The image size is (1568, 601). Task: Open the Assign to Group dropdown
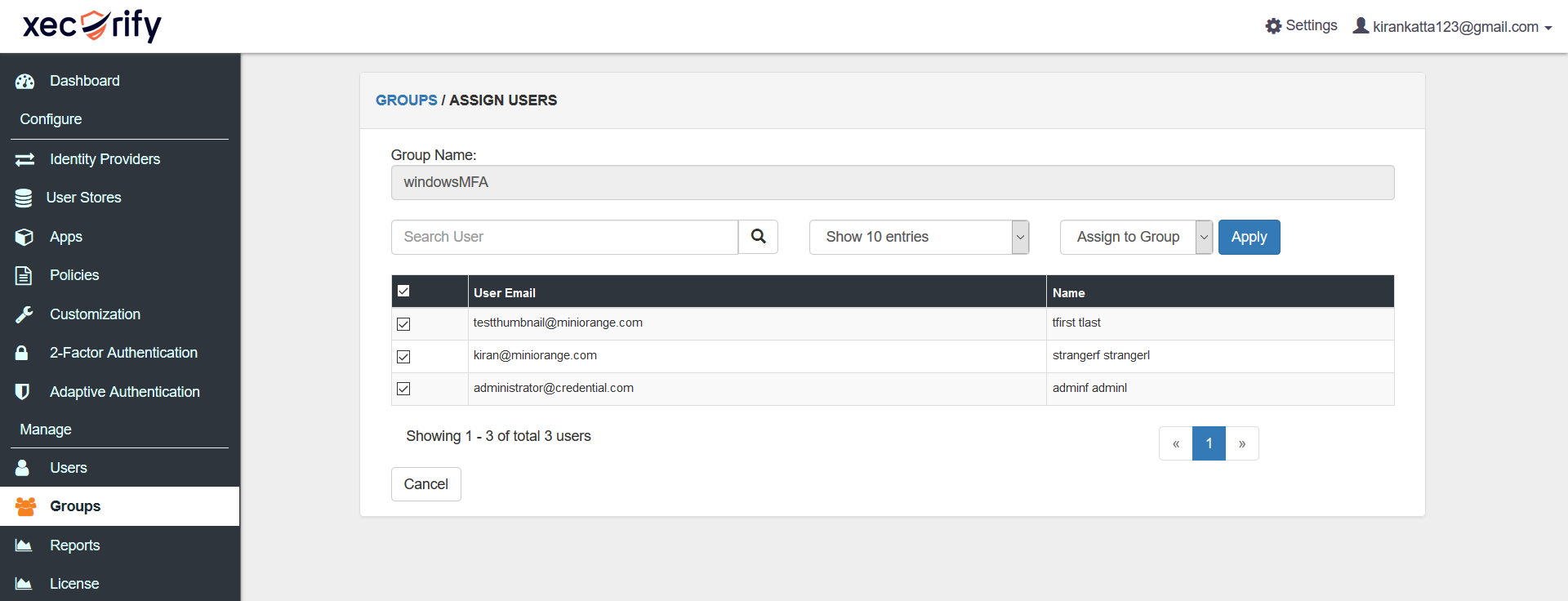click(x=1136, y=237)
